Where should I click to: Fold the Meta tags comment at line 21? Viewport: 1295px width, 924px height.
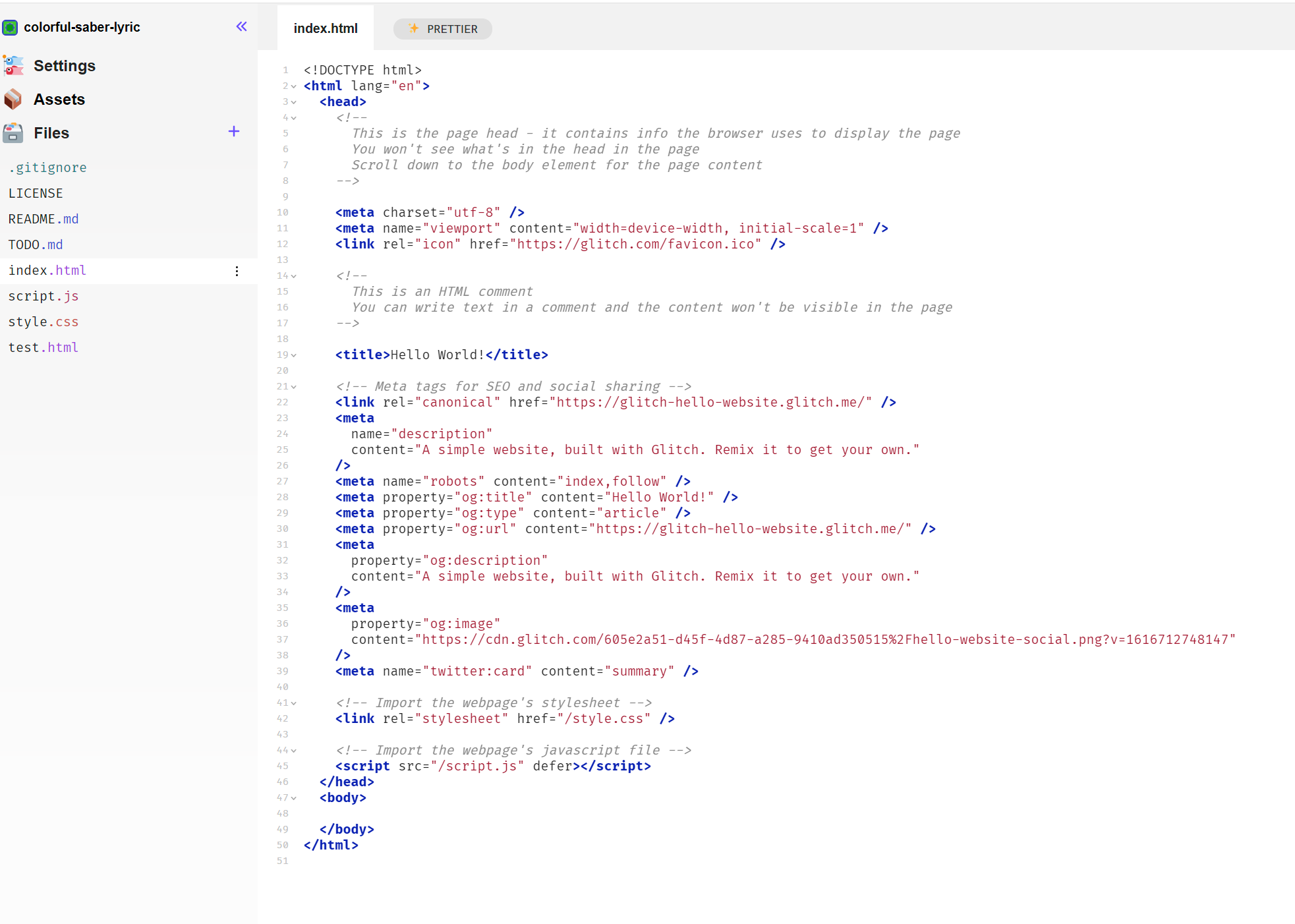(x=294, y=387)
